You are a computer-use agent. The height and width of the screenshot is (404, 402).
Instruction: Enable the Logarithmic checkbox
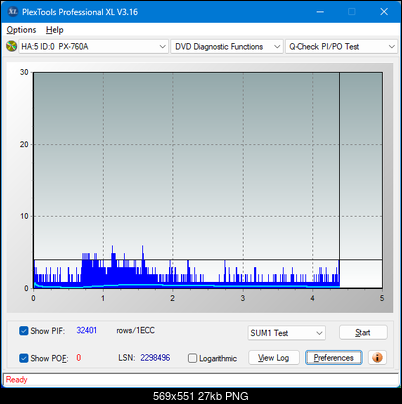(192, 358)
